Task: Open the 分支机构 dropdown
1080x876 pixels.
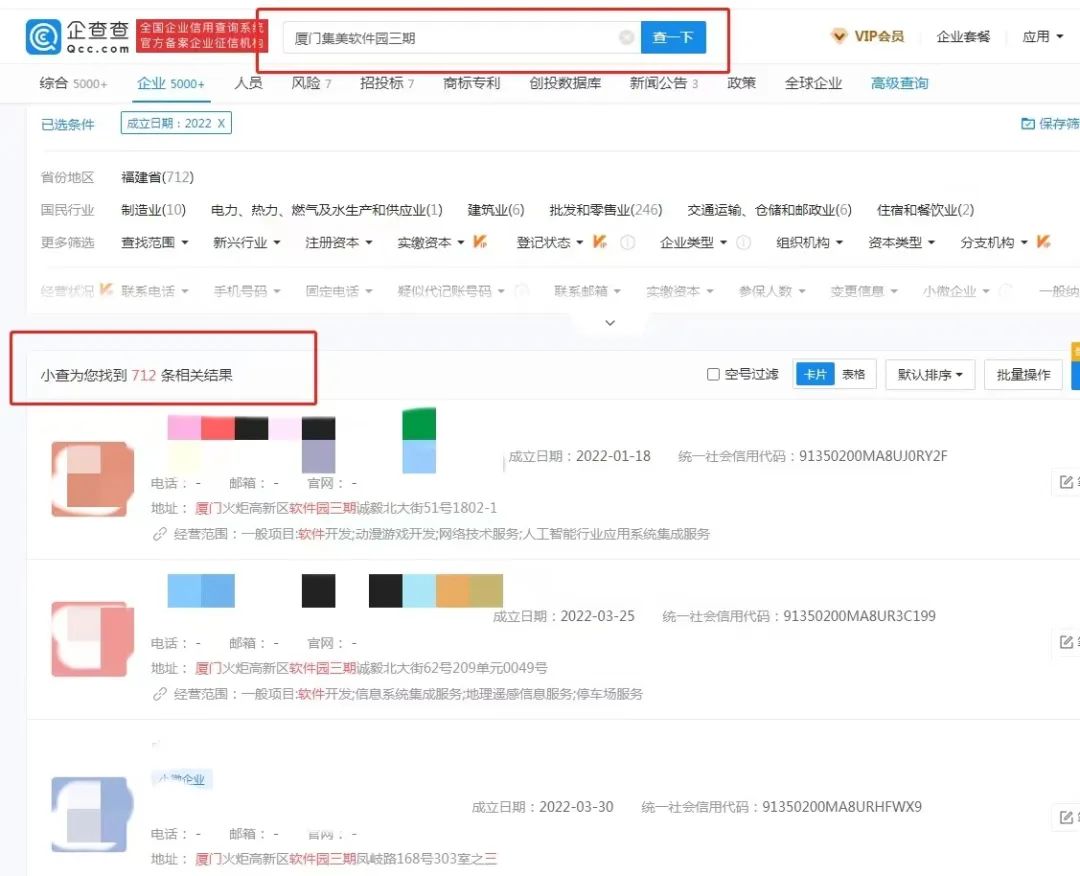Action: 994,242
